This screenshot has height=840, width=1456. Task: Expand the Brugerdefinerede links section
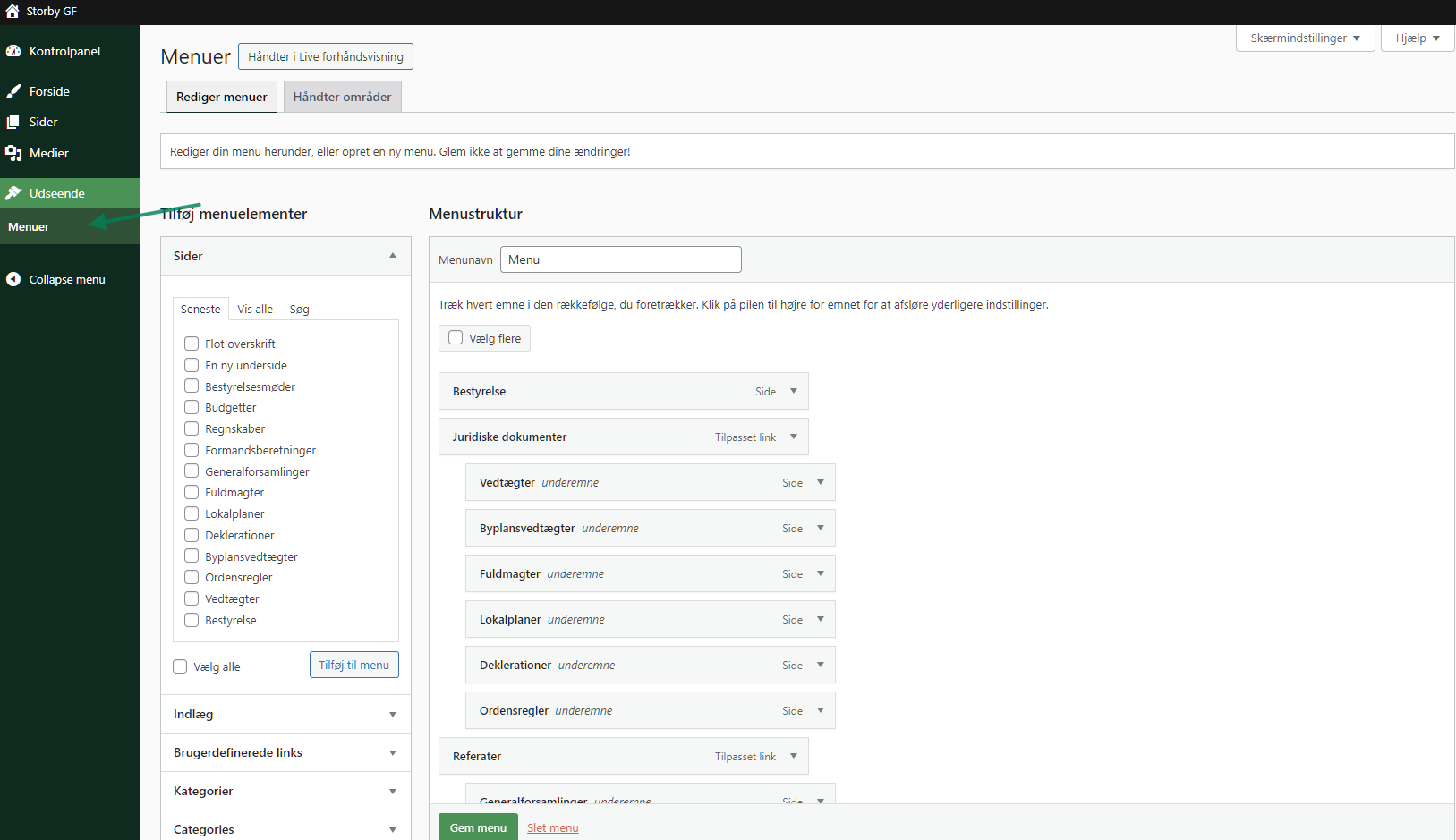(x=392, y=753)
